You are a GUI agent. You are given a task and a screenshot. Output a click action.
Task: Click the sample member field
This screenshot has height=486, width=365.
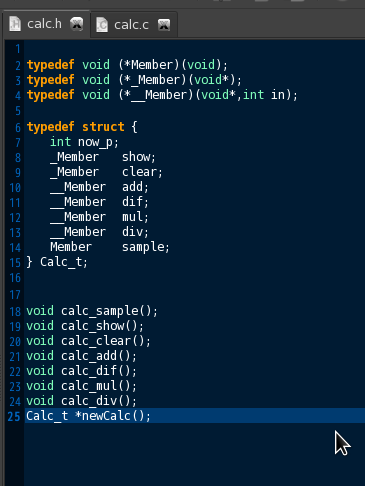[x=143, y=247]
